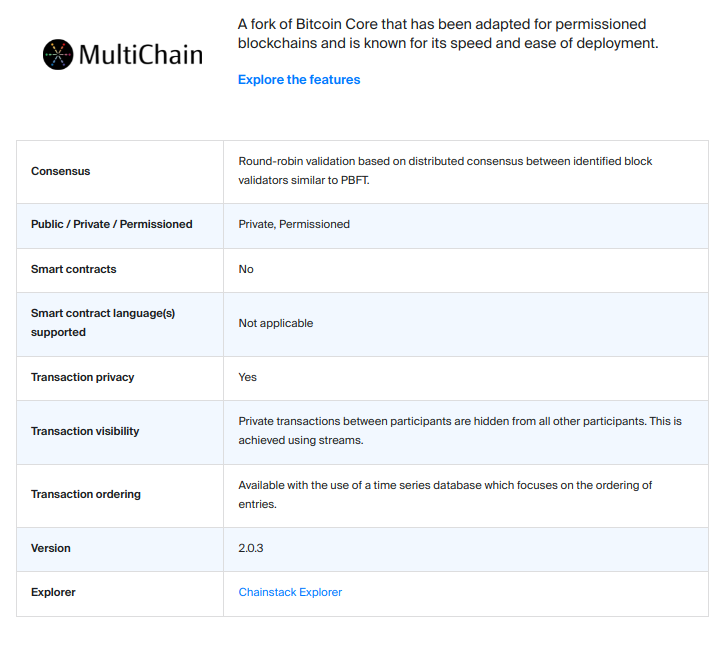
Task: Select the Transaction privacy row label
Action: pos(82,377)
